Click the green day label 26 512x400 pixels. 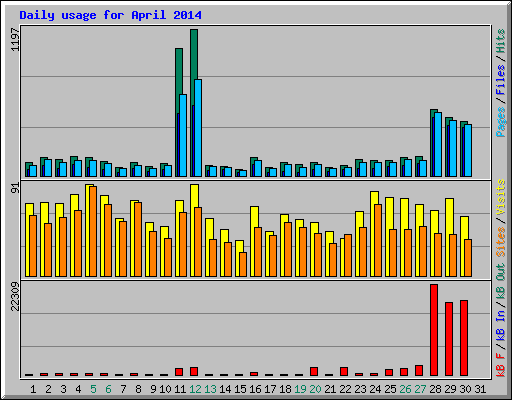click(405, 389)
